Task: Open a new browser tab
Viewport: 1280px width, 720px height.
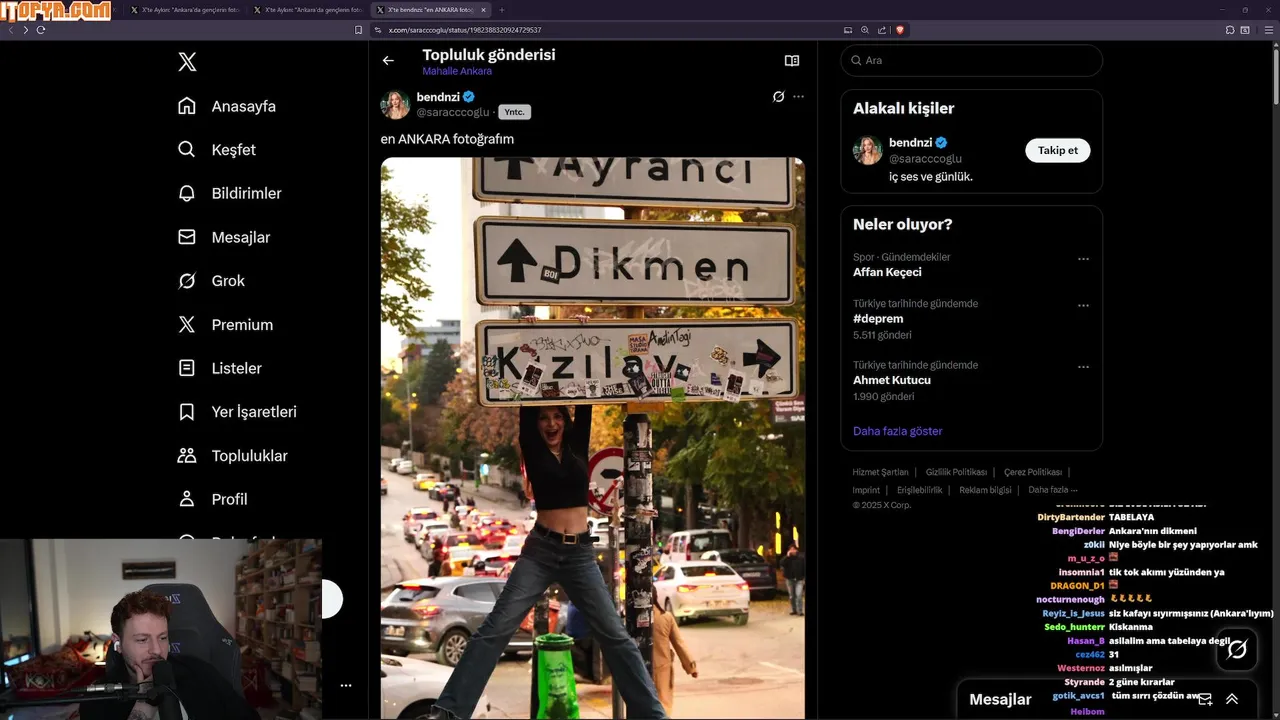Action: pyautogui.click(x=503, y=10)
